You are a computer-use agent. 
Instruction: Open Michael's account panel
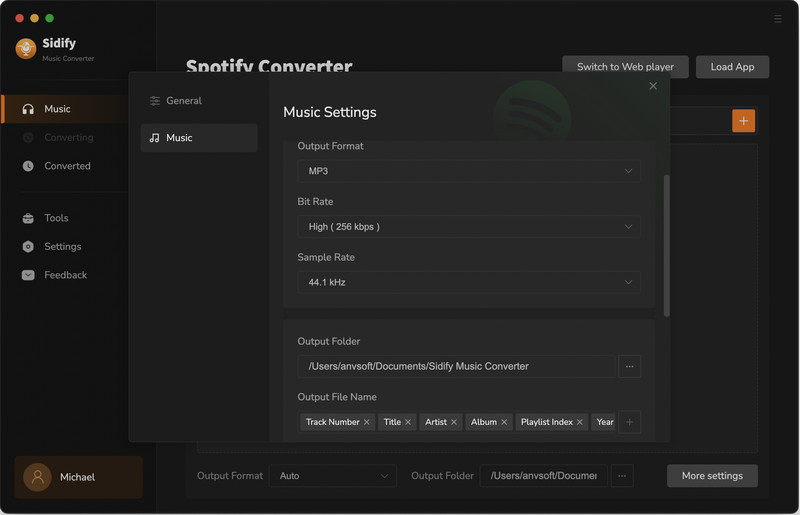coord(79,477)
